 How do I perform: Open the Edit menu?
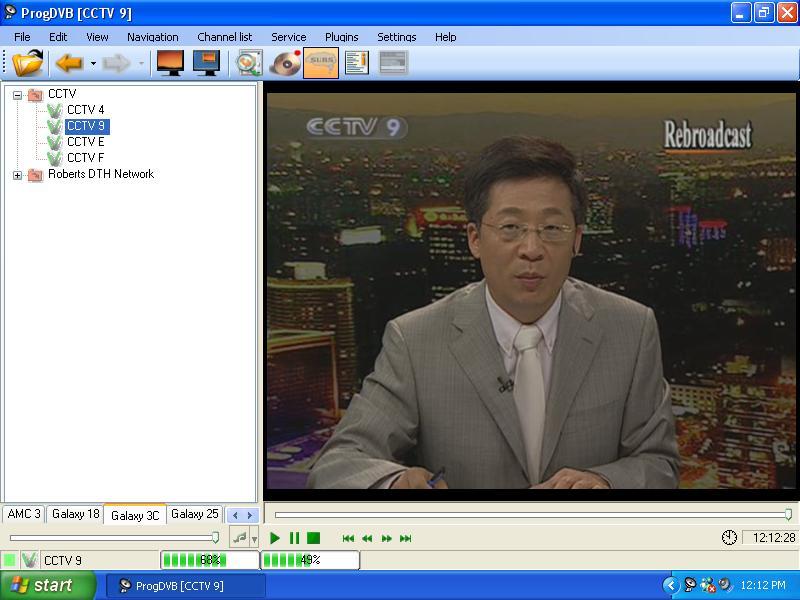[58, 37]
